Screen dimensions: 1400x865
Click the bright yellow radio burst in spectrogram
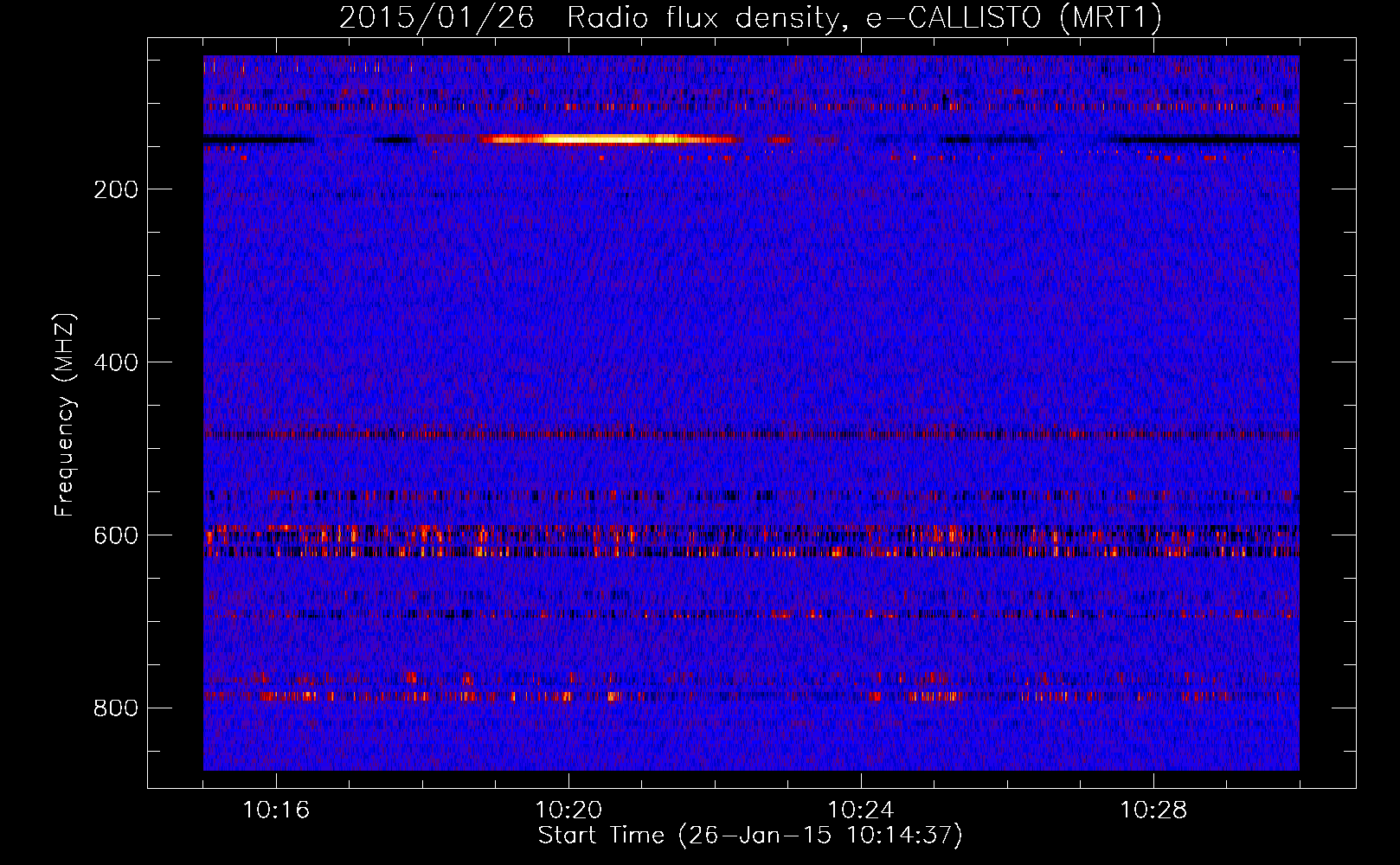pyautogui.click(x=610, y=139)
